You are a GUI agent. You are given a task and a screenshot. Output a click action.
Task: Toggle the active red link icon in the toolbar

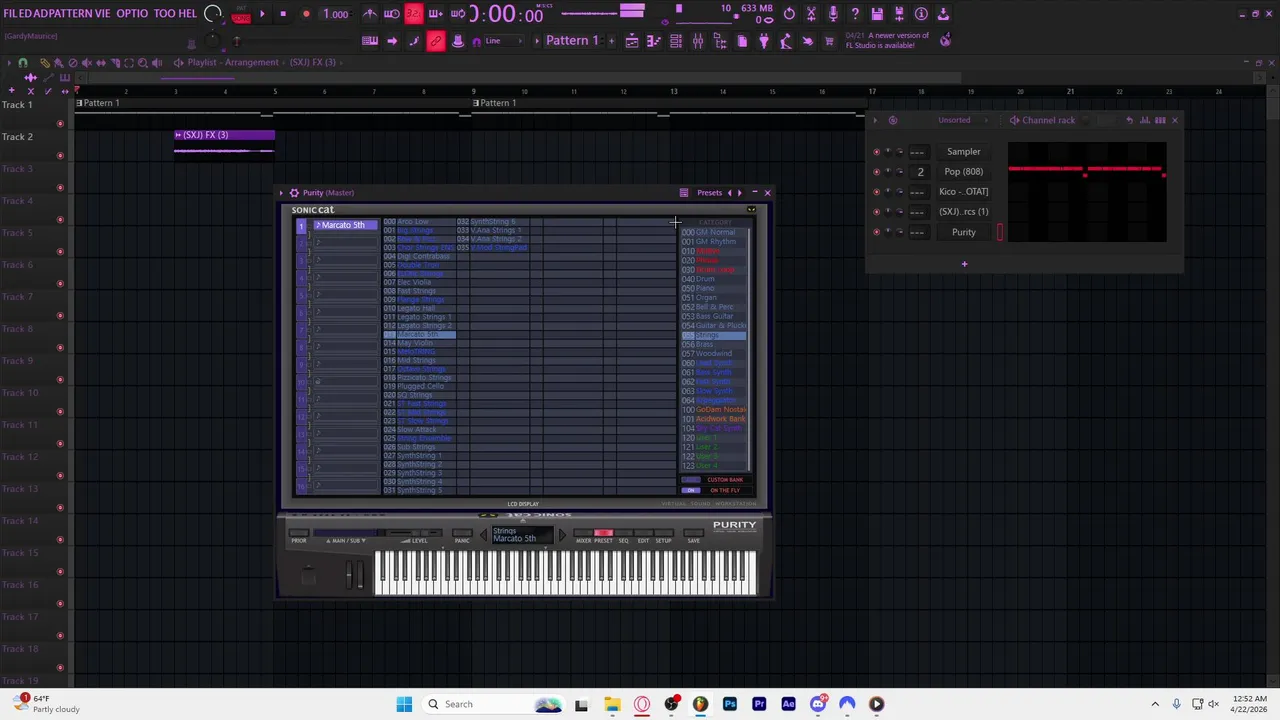[x=436, y=41]
